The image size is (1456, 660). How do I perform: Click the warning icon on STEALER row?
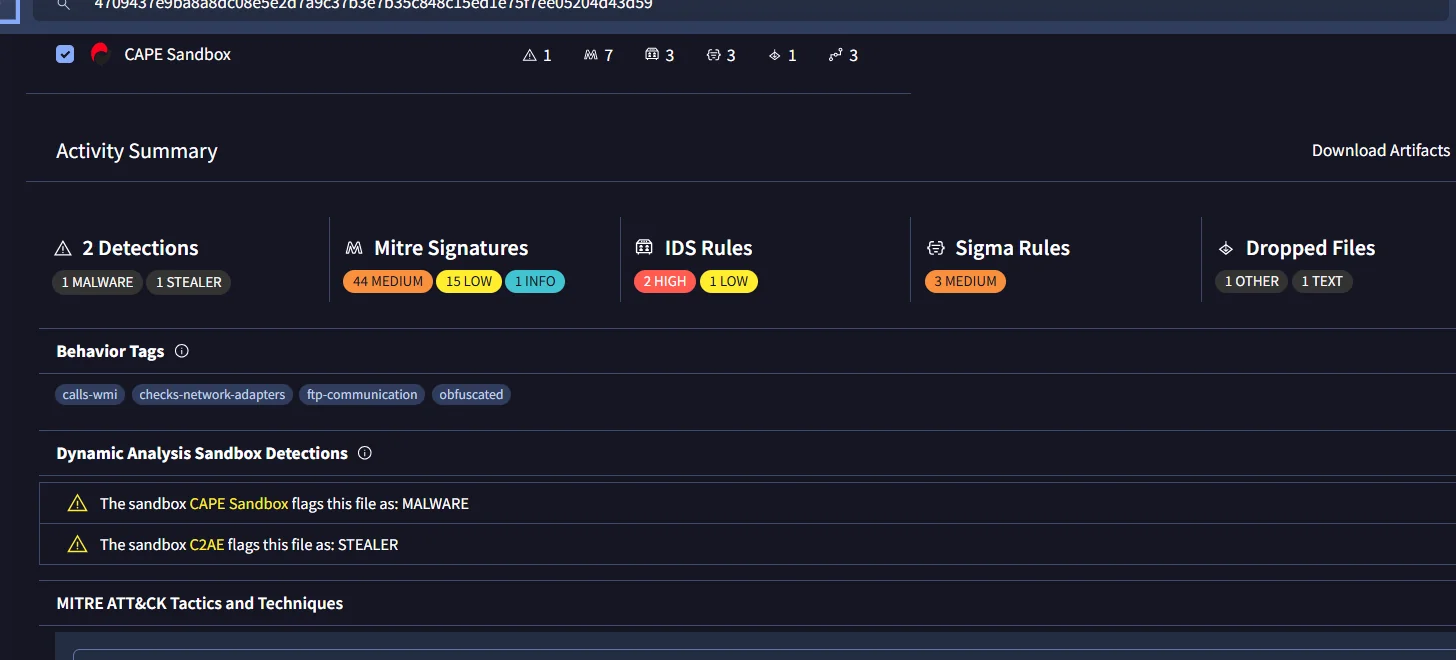(77, 545)
